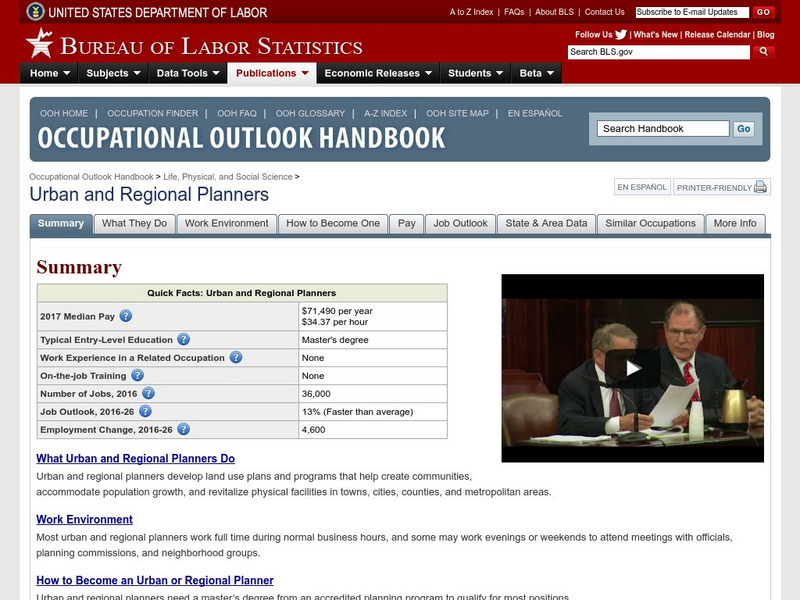Open the FAQs link in header

point(514,12)
